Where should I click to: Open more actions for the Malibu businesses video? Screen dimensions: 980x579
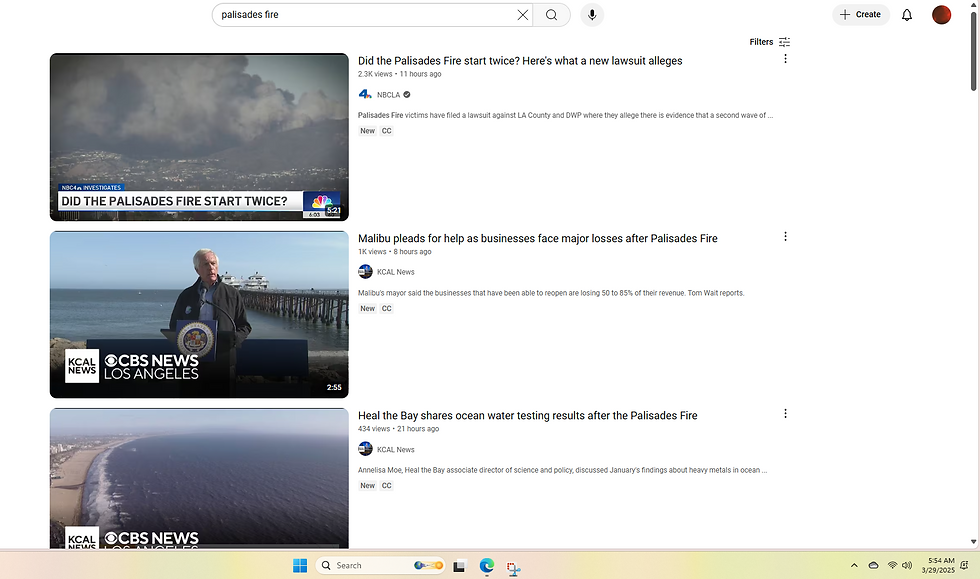click(x=785, y=236)
